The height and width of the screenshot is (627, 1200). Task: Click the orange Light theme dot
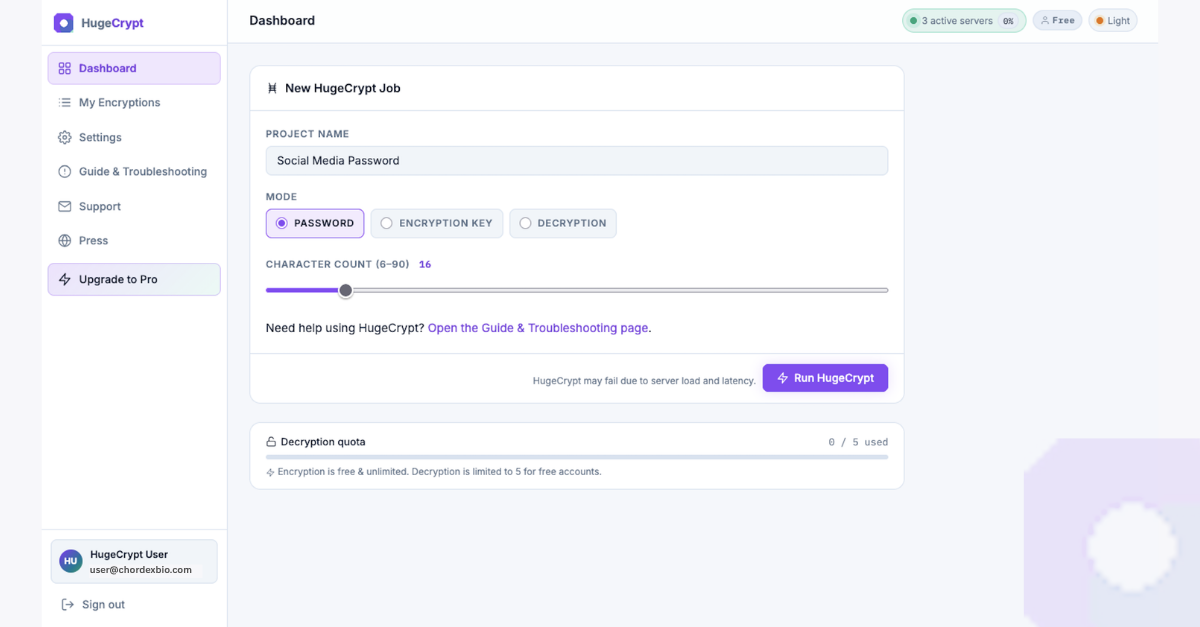1100,21
